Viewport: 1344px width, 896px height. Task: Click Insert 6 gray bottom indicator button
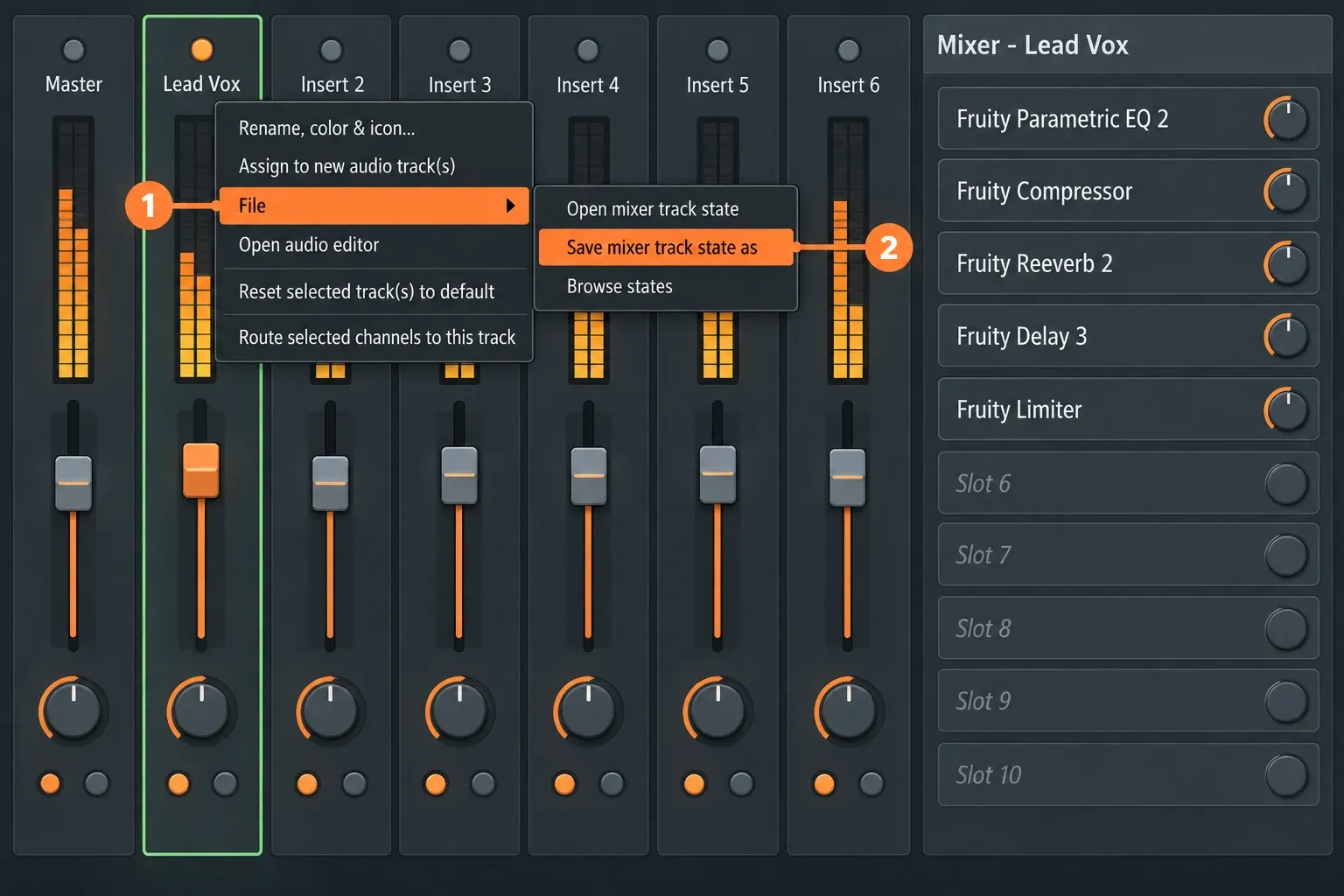871,783
